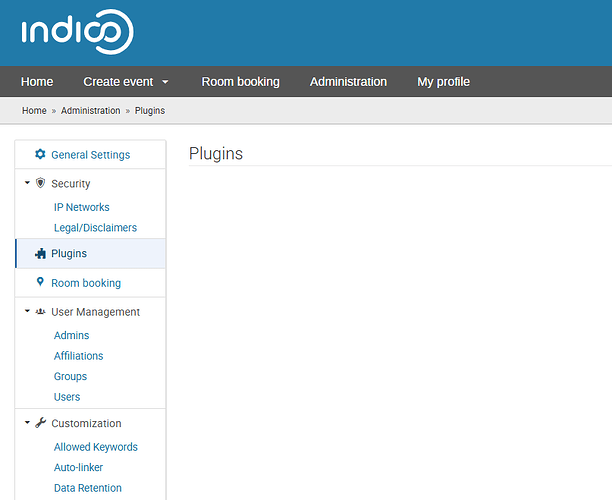
Task: Click the Security shield icon
Action: tap(40, 184)
